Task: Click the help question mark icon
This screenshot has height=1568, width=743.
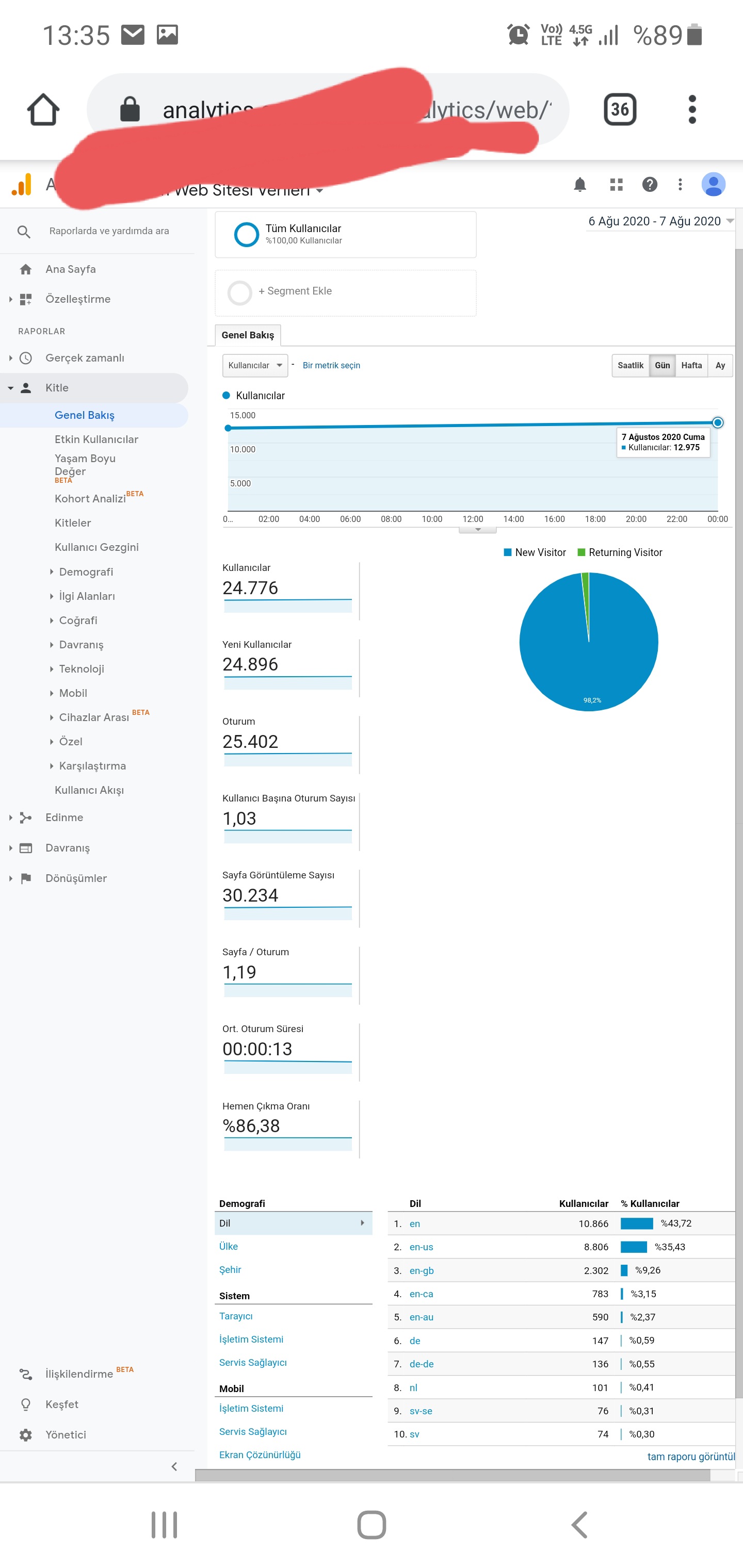Action: 650,185
